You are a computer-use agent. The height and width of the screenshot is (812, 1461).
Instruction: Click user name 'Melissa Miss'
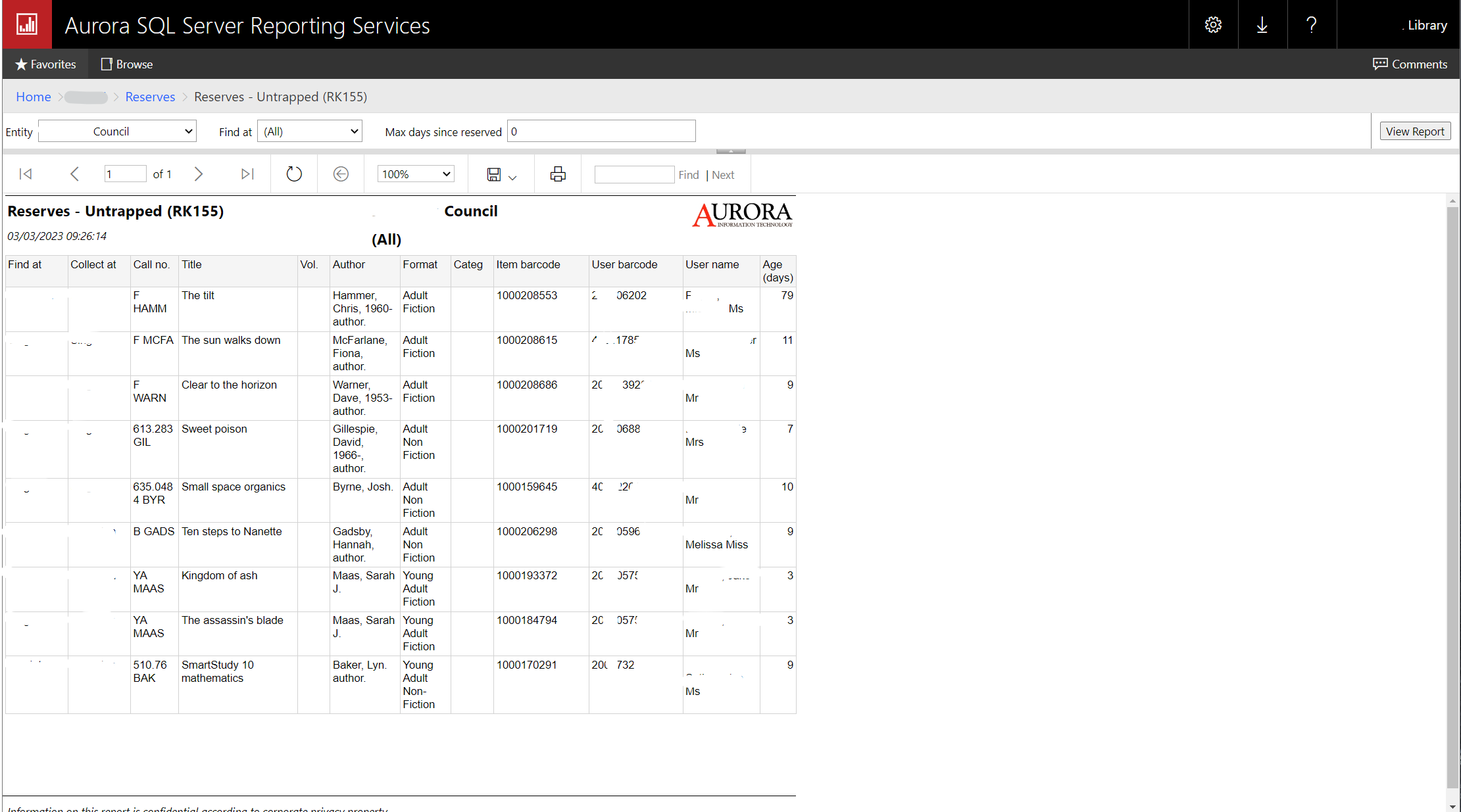717,544
